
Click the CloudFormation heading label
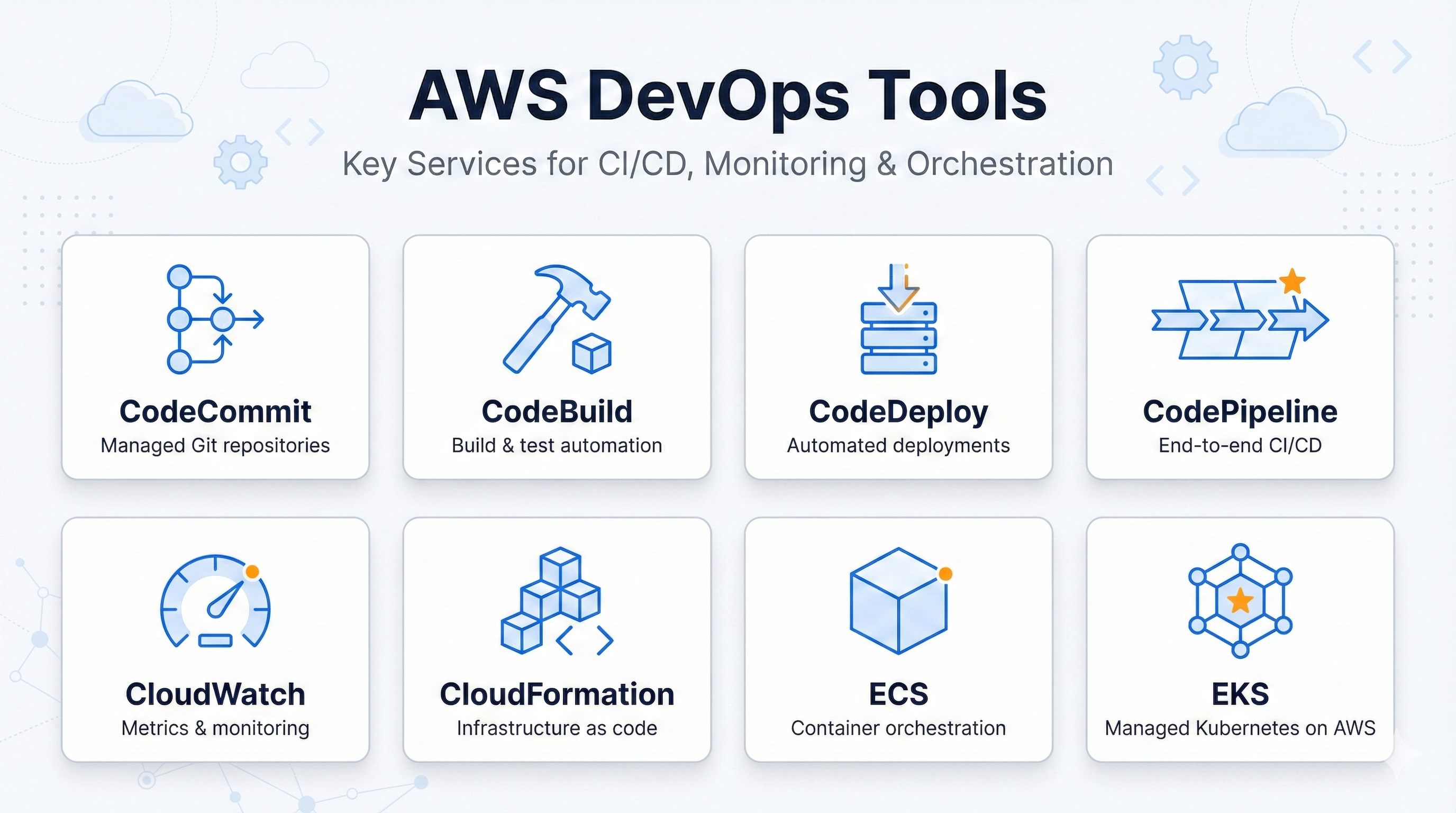[557, 694]
